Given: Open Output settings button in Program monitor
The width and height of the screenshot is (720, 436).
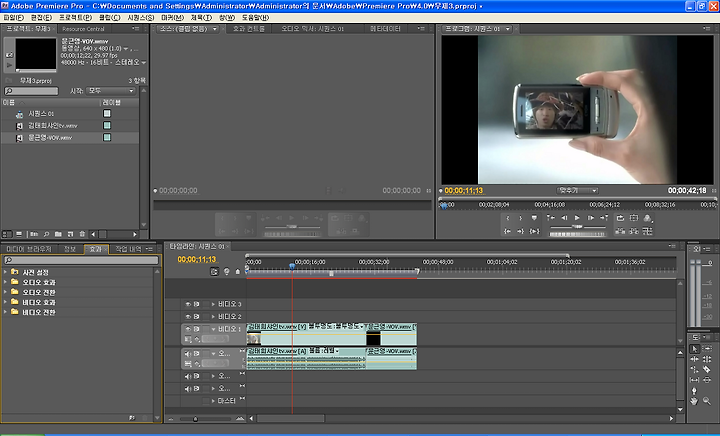Looking at the screenshot, I should (x=647, y=218).
